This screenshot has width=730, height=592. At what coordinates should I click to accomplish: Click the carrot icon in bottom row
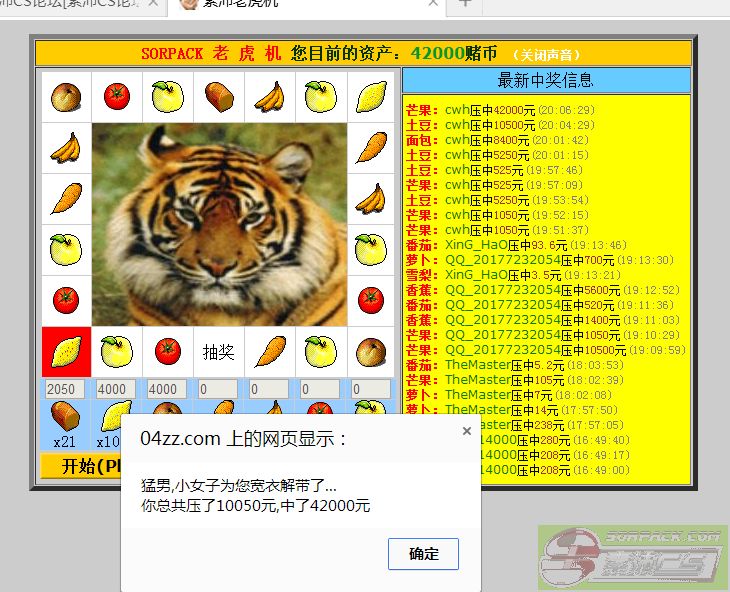click(x=269, y=351)
